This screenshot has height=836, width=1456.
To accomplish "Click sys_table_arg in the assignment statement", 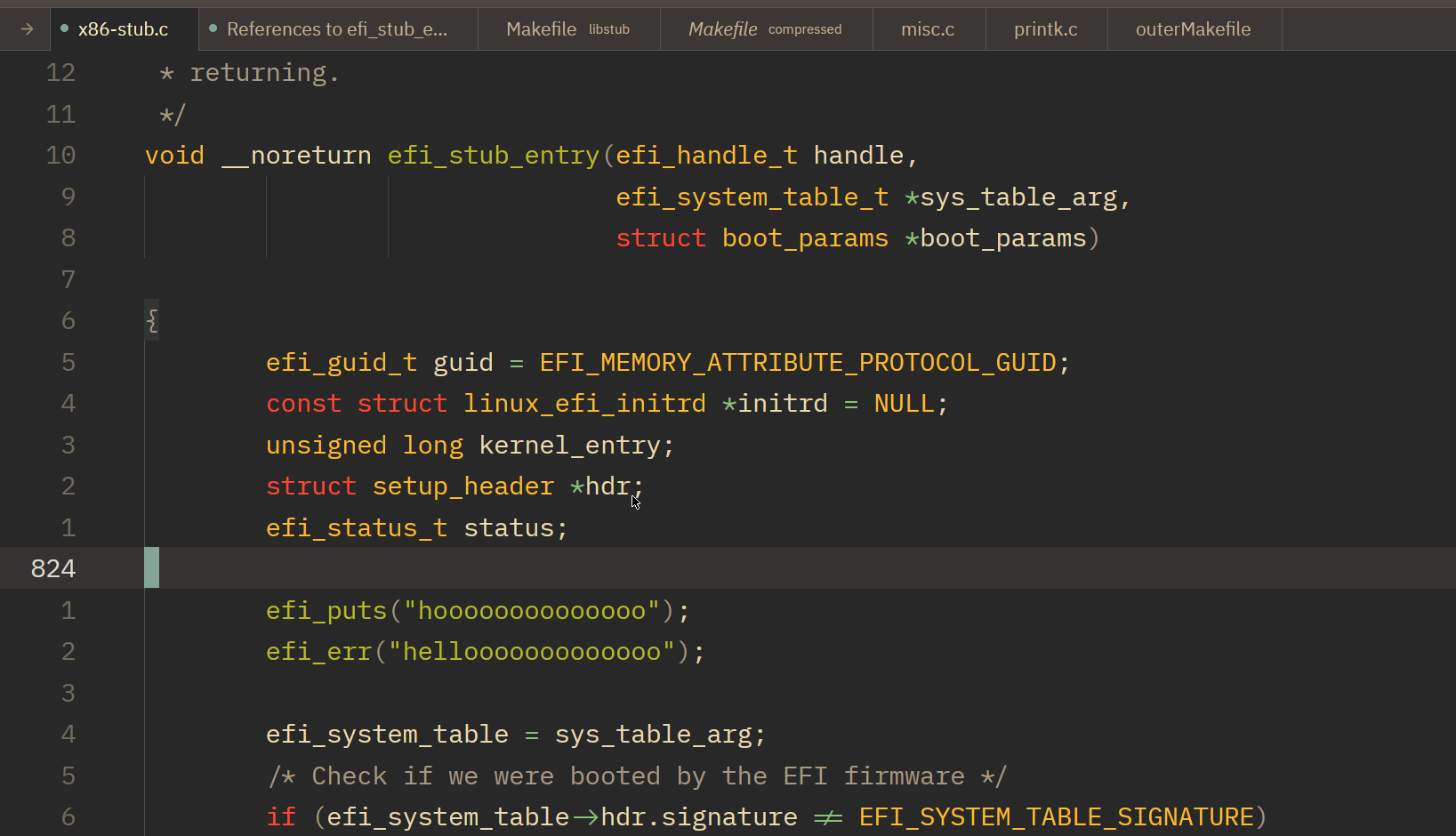I will [x=654, y=735].
